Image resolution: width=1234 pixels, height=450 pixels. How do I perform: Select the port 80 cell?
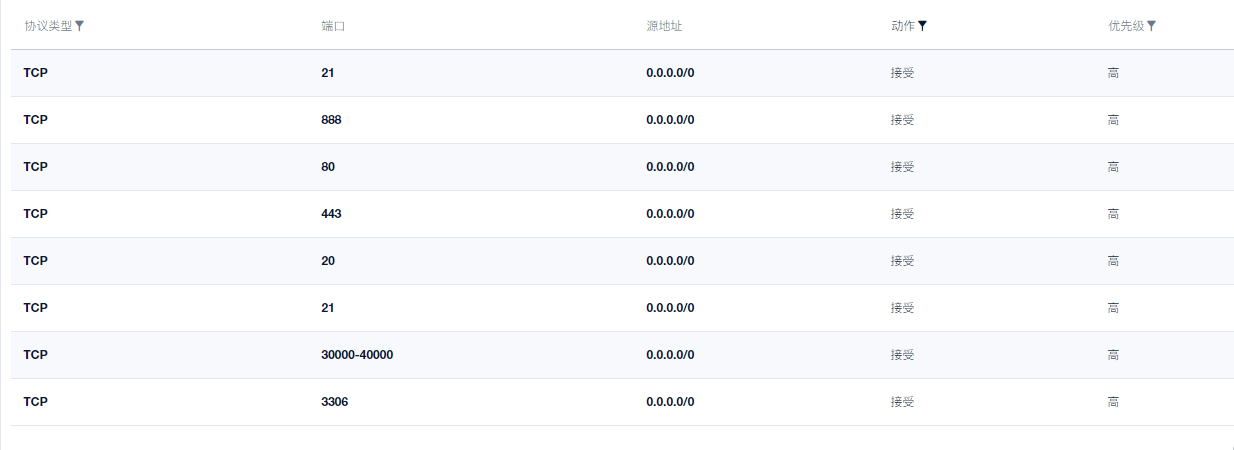328,167
